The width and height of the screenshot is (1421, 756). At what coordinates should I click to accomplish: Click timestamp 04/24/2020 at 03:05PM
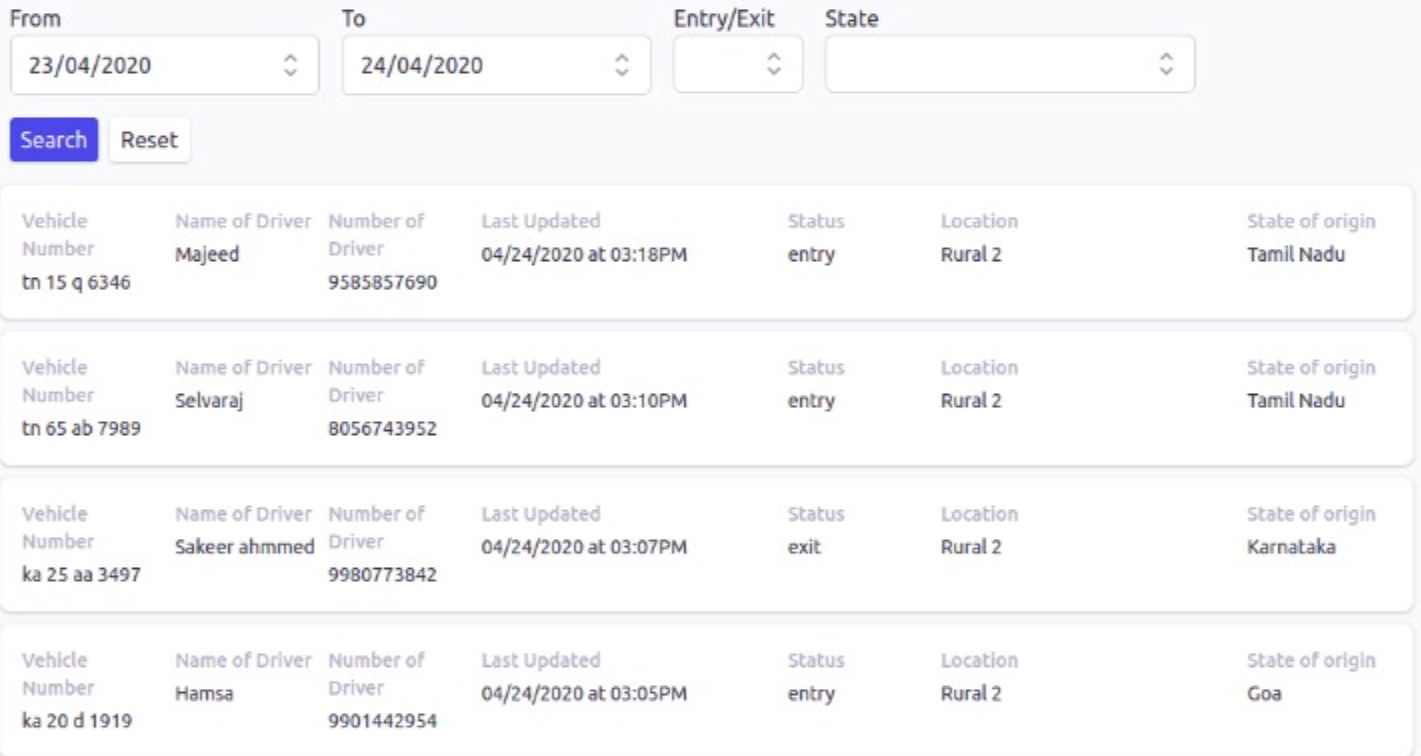click(584, 693)
